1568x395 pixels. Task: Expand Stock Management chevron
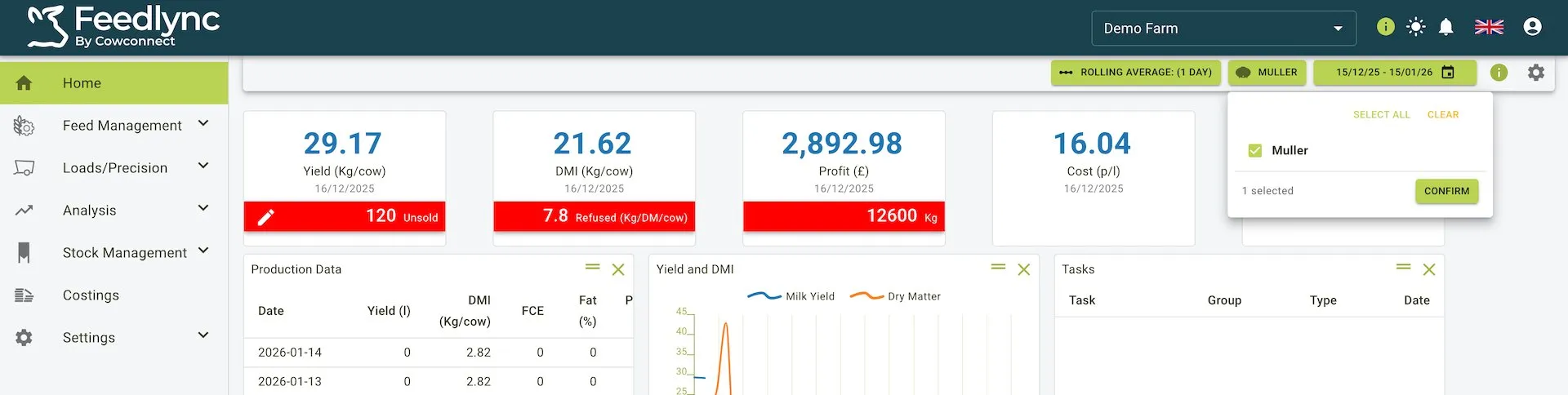click(203, 251)
